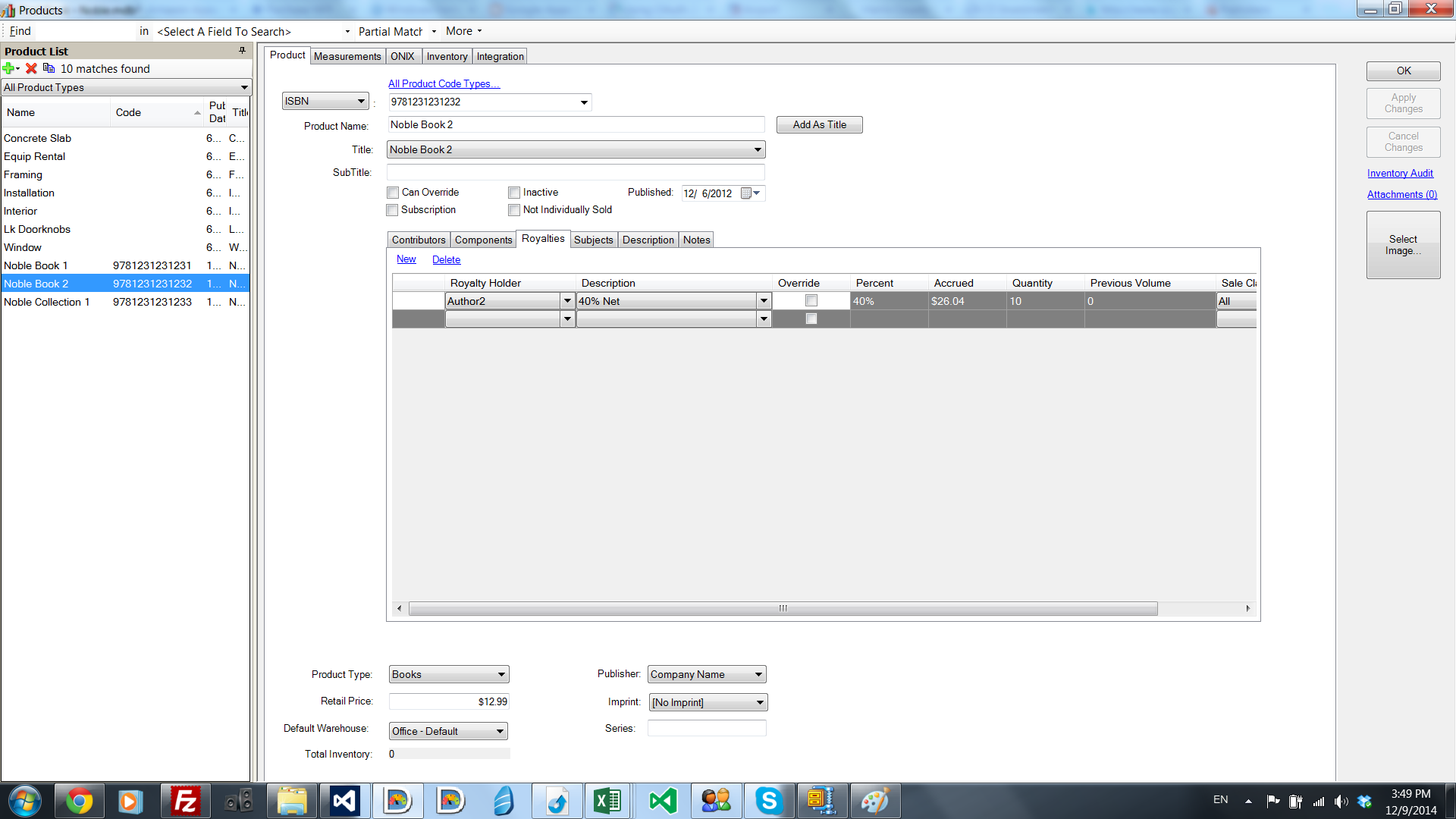The height and width of the screenshot is (819, 1456).
Task: Open the Contributors tab
Action: 419,240
